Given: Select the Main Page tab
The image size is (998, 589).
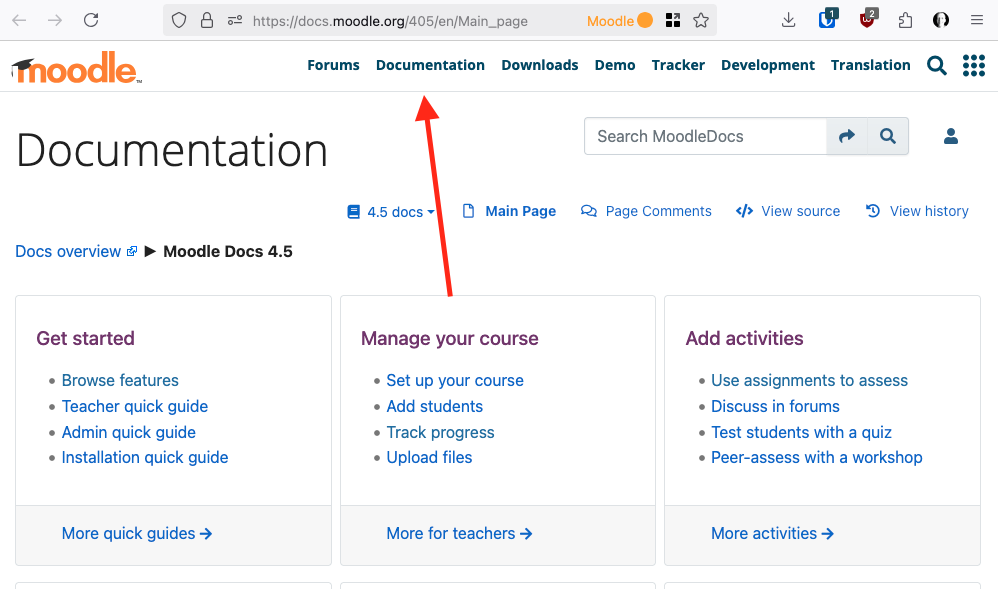Looking at the screenshot, I should 509,211.
